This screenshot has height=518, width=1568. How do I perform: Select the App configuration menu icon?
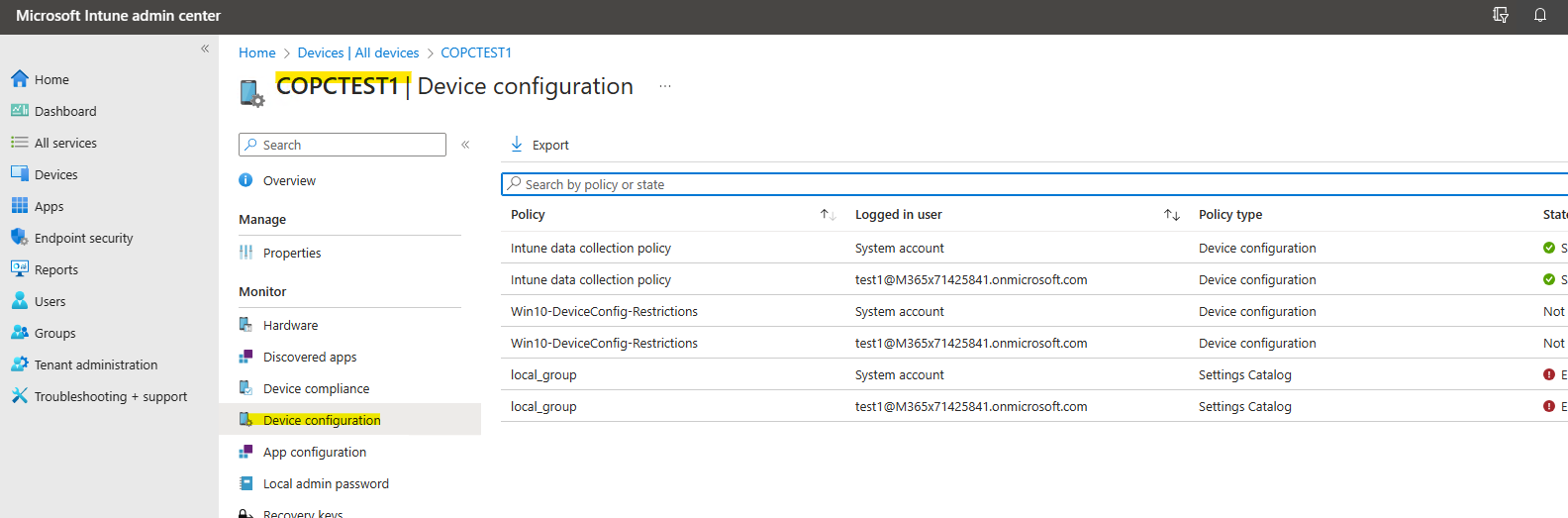pos(245,452)
